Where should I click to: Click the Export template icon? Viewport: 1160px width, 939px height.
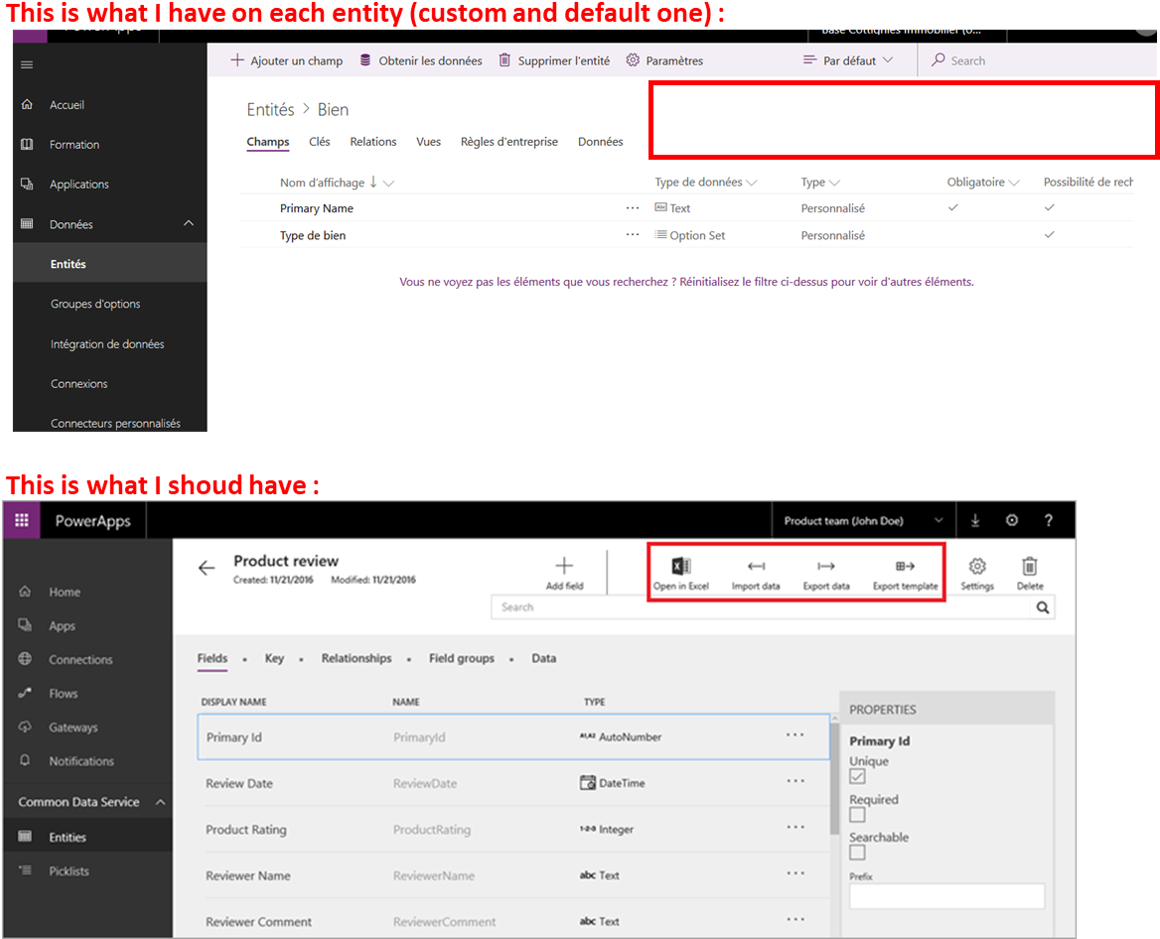click(x=905, y=567)
